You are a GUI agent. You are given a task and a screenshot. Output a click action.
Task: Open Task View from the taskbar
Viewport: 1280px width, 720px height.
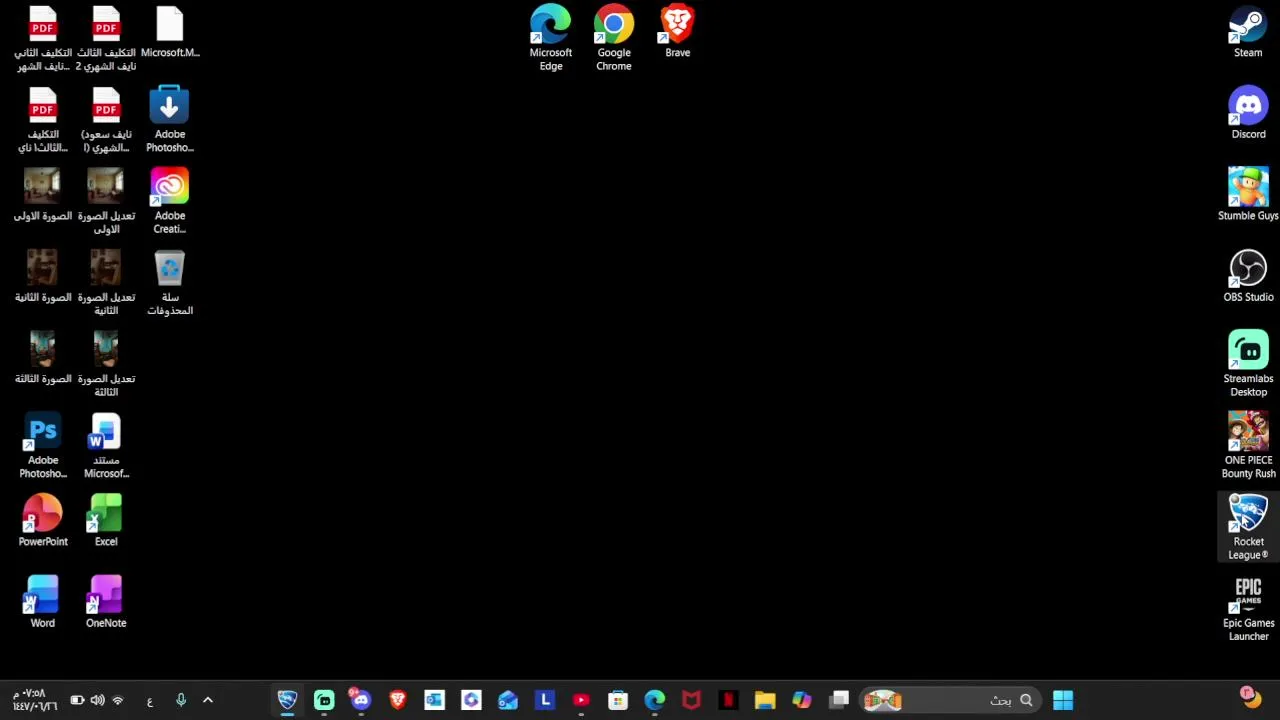[x=839, y=700]
